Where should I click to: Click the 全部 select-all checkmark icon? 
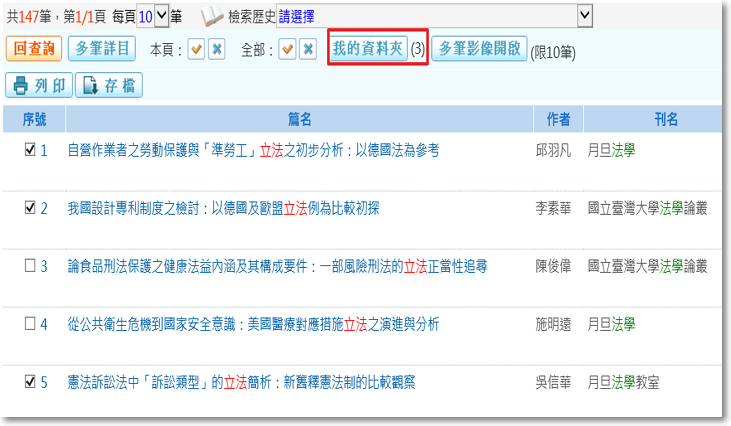pyautogui.click(x=288, y=50)
